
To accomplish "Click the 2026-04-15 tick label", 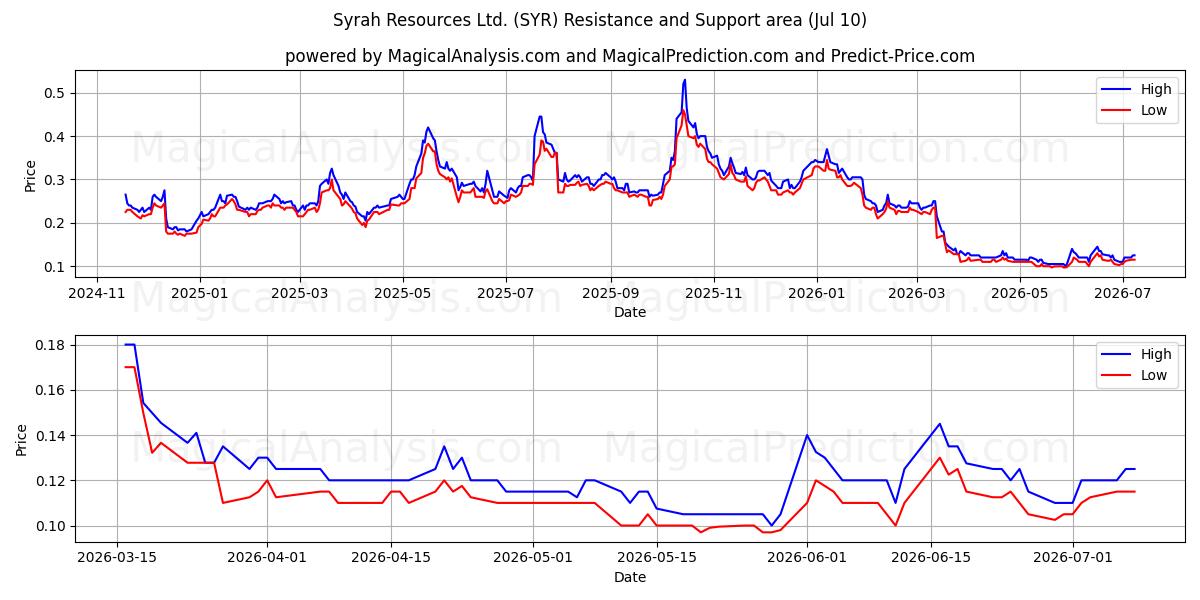I will 390,559.
